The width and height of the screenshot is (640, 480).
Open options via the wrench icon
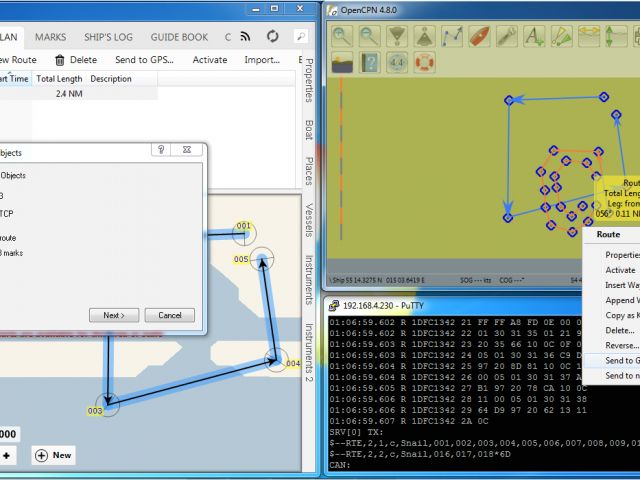507,36
